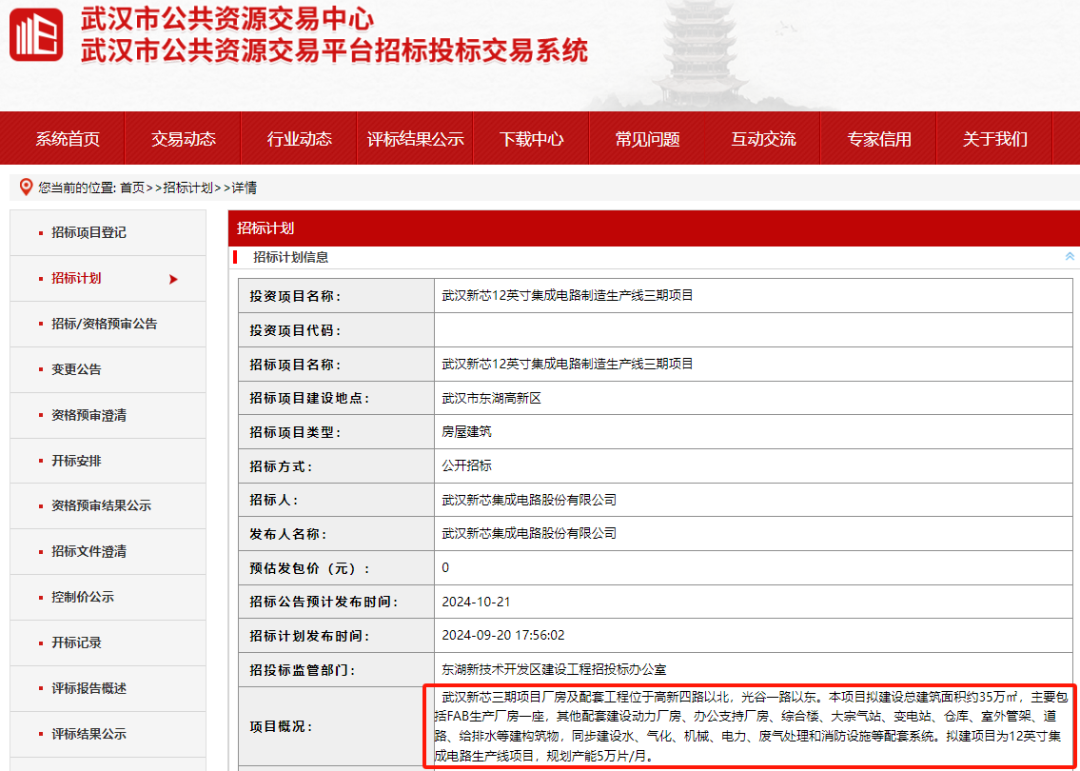Open 系统首页 in the navigation bar
Viewport: 1080px width, 771px height.
(x=67, y=139)
